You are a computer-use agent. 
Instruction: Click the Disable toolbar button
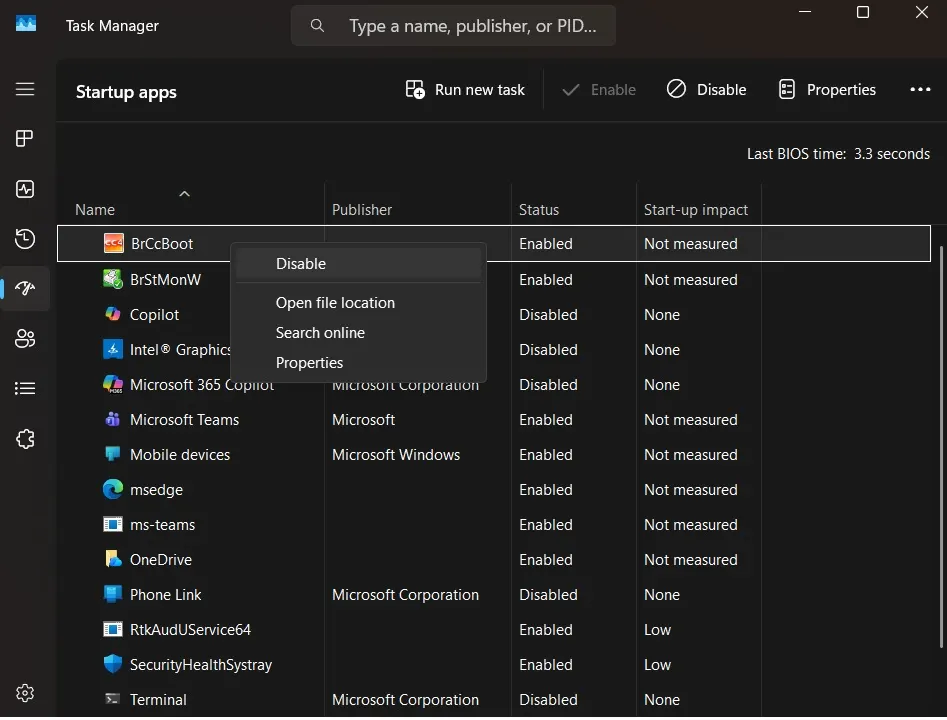(x=706, y=89)
